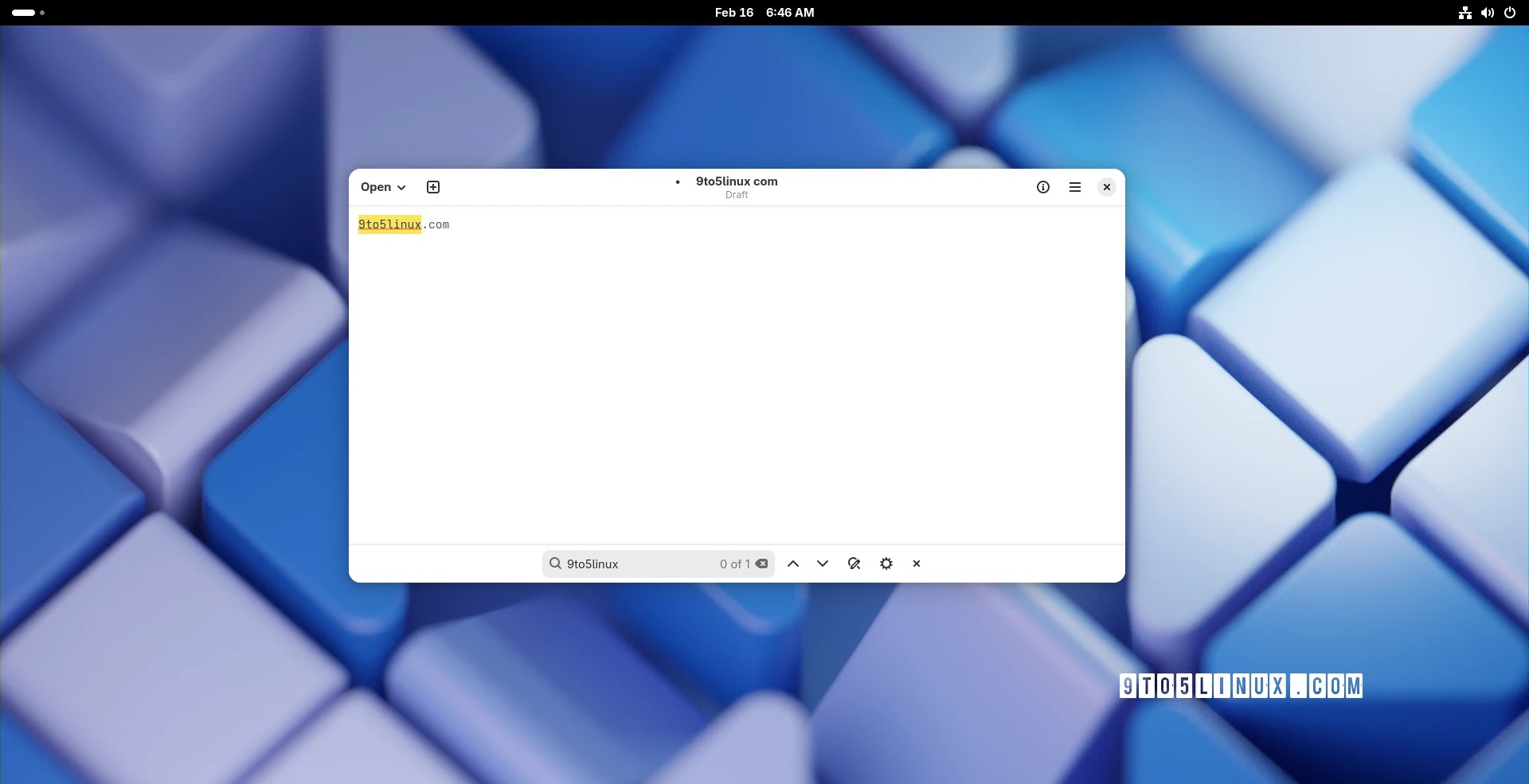Open the Activities workspace indicator
1529x784 pixels.
click(x=28, y=13)
